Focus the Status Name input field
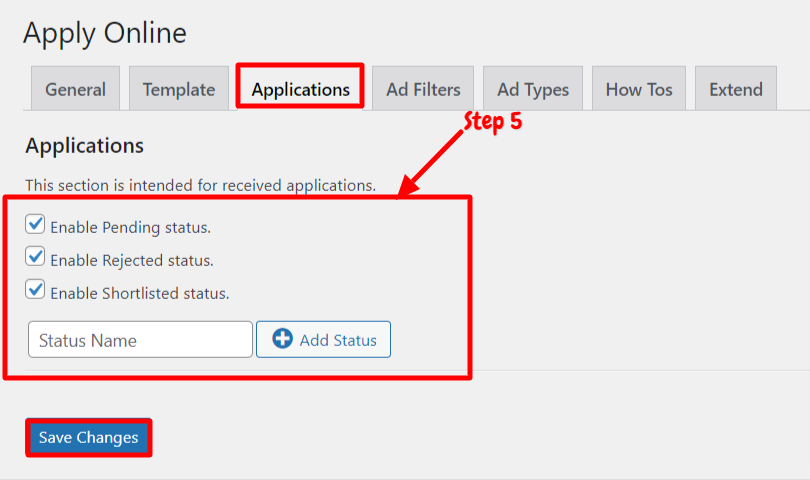The height and width of the screenshot is (480, 810). 141,339
